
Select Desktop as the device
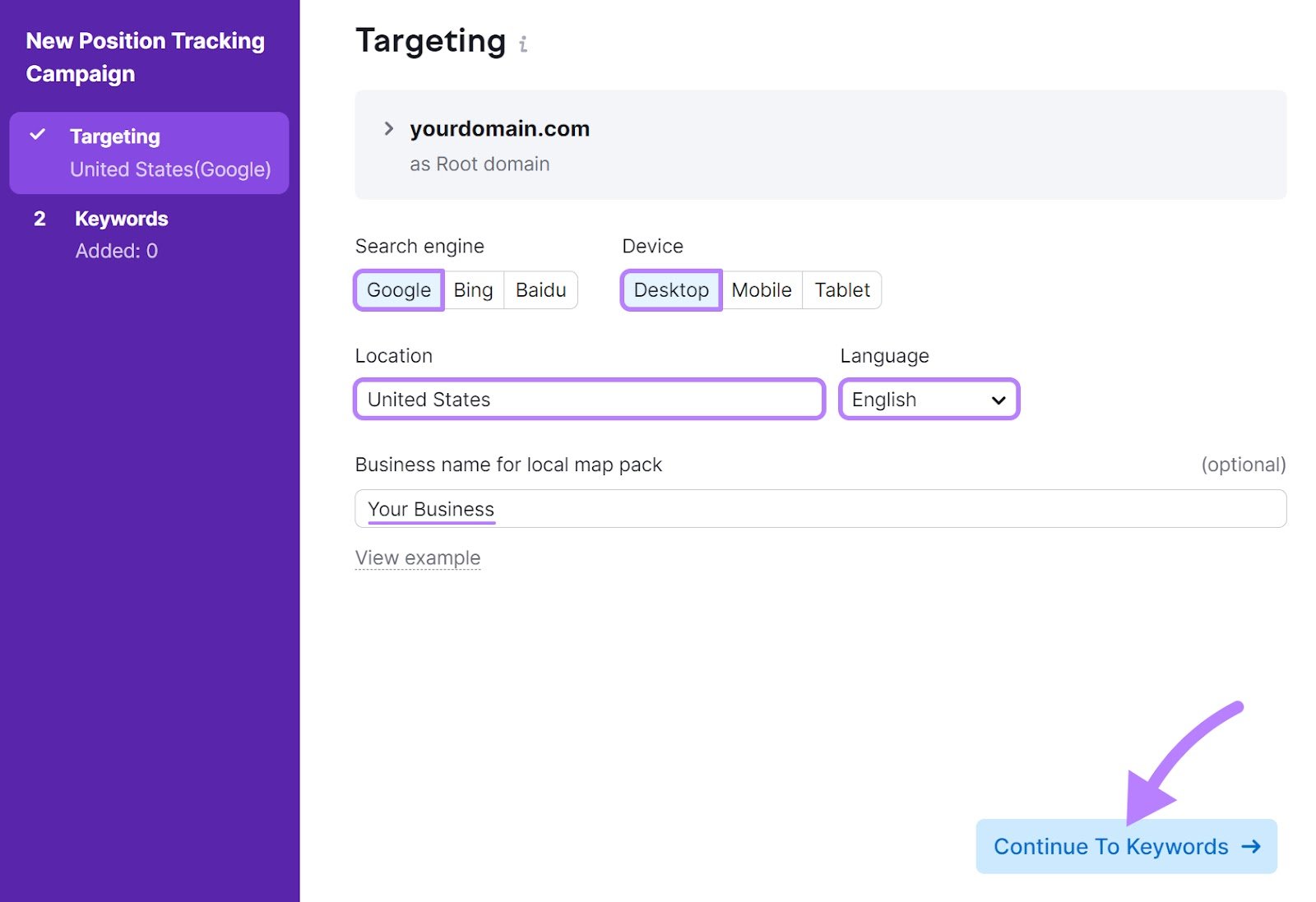coord(671,289)
